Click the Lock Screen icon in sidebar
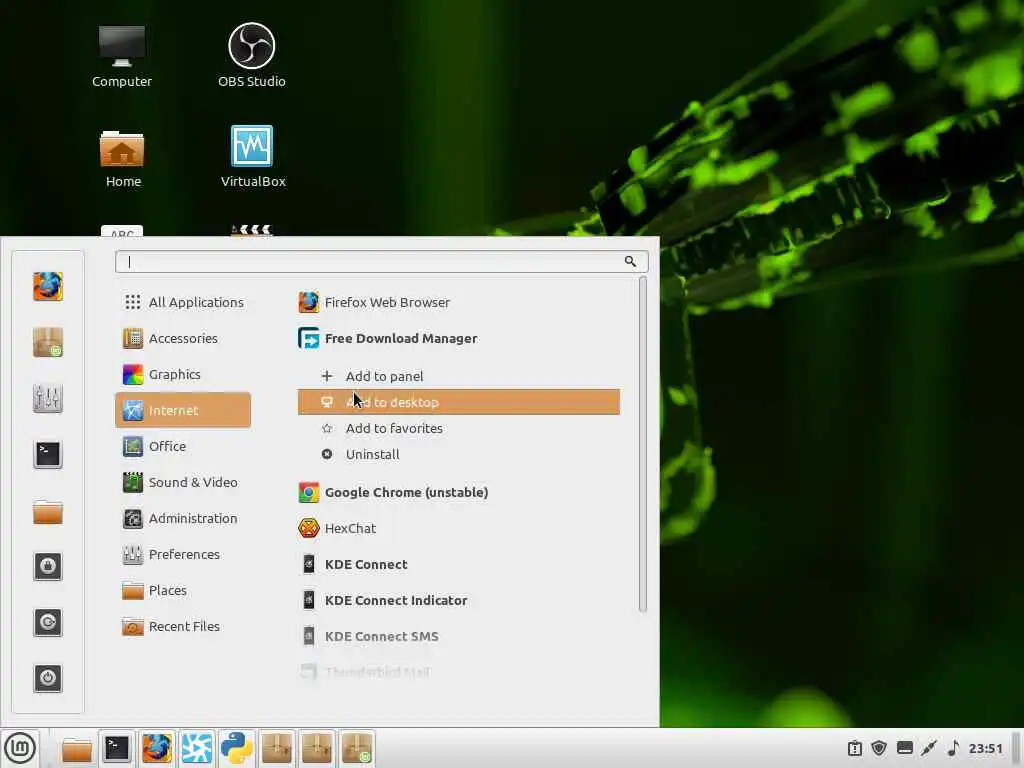The width and height of the screenshot is (1024, 768). pos(48,566)
